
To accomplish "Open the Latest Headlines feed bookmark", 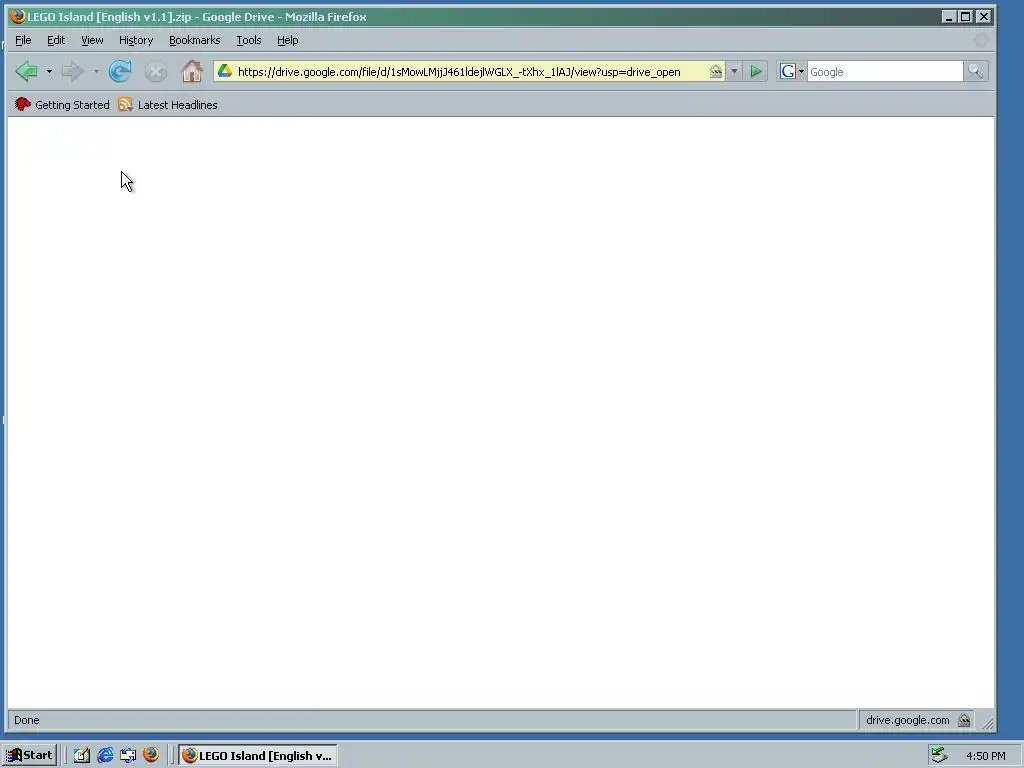I will pos(168,104).
